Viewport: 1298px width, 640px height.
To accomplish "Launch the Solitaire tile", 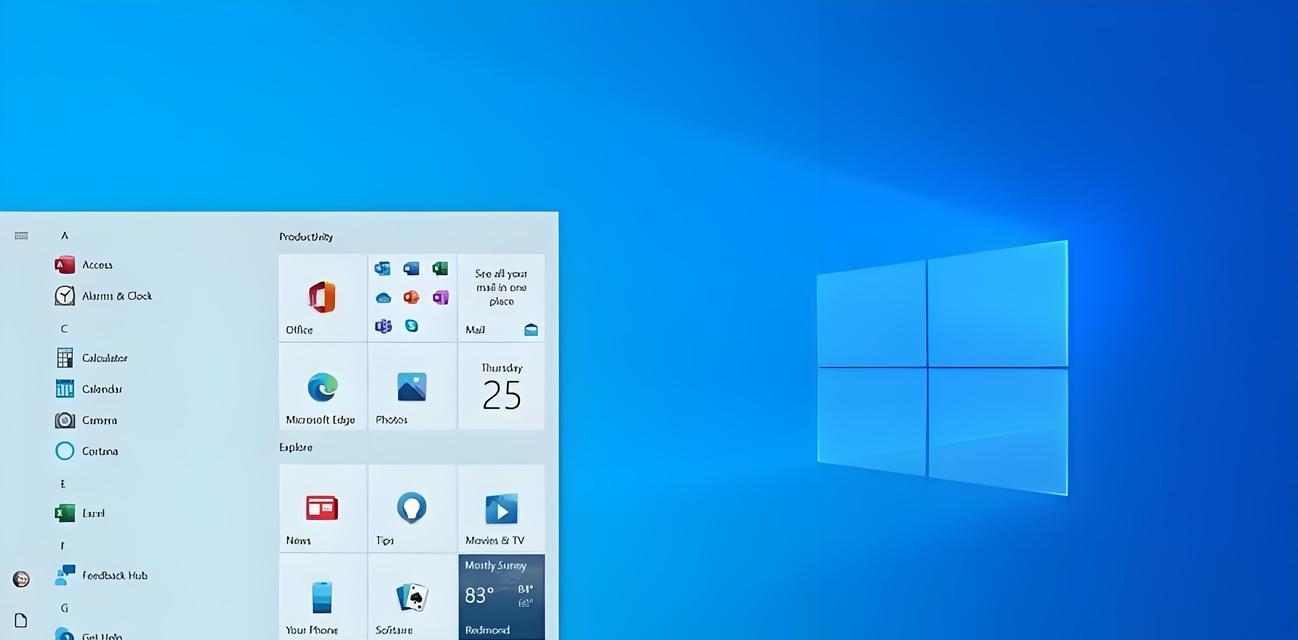I will pos(412,597).
